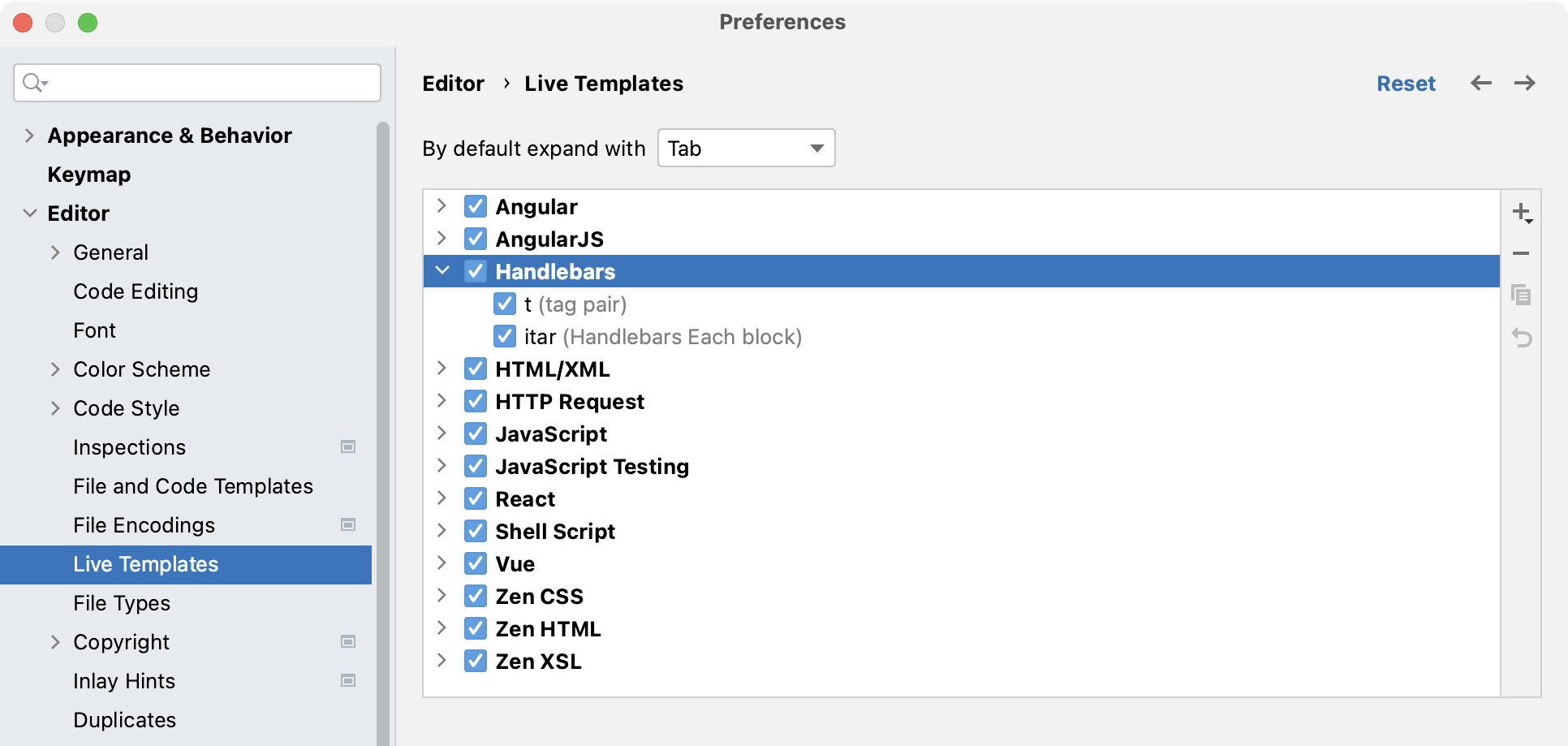Open the options icon beside Inspections
The height and width of the screenshot is (746, 1568).
pos(348,446)
